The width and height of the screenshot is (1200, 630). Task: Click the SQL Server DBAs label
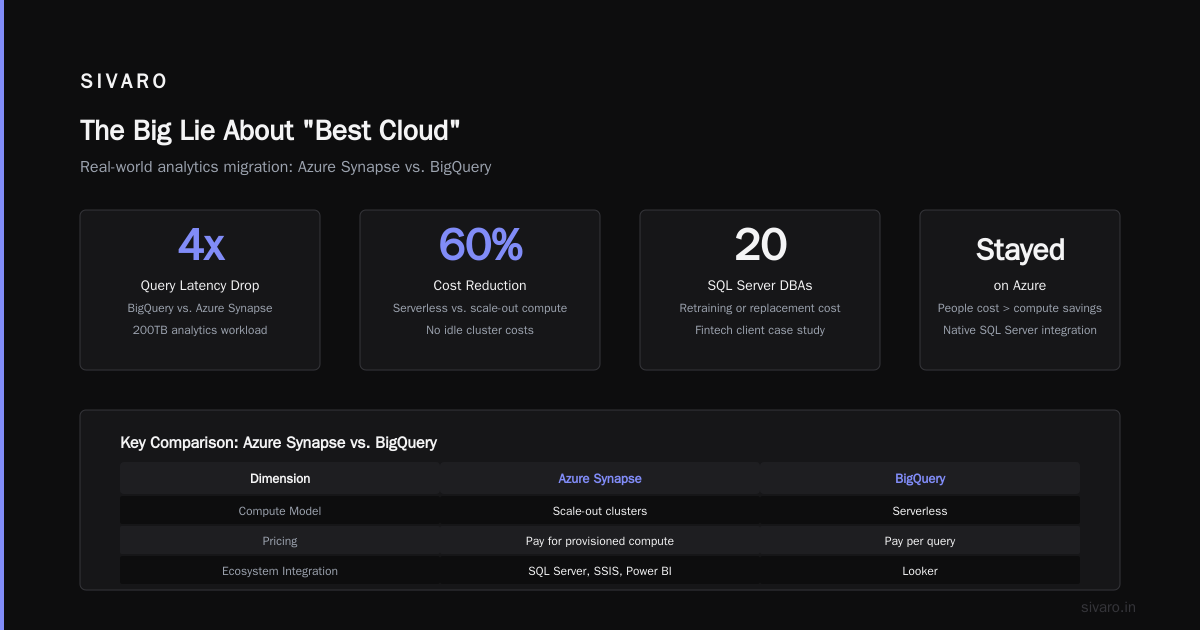760,286
